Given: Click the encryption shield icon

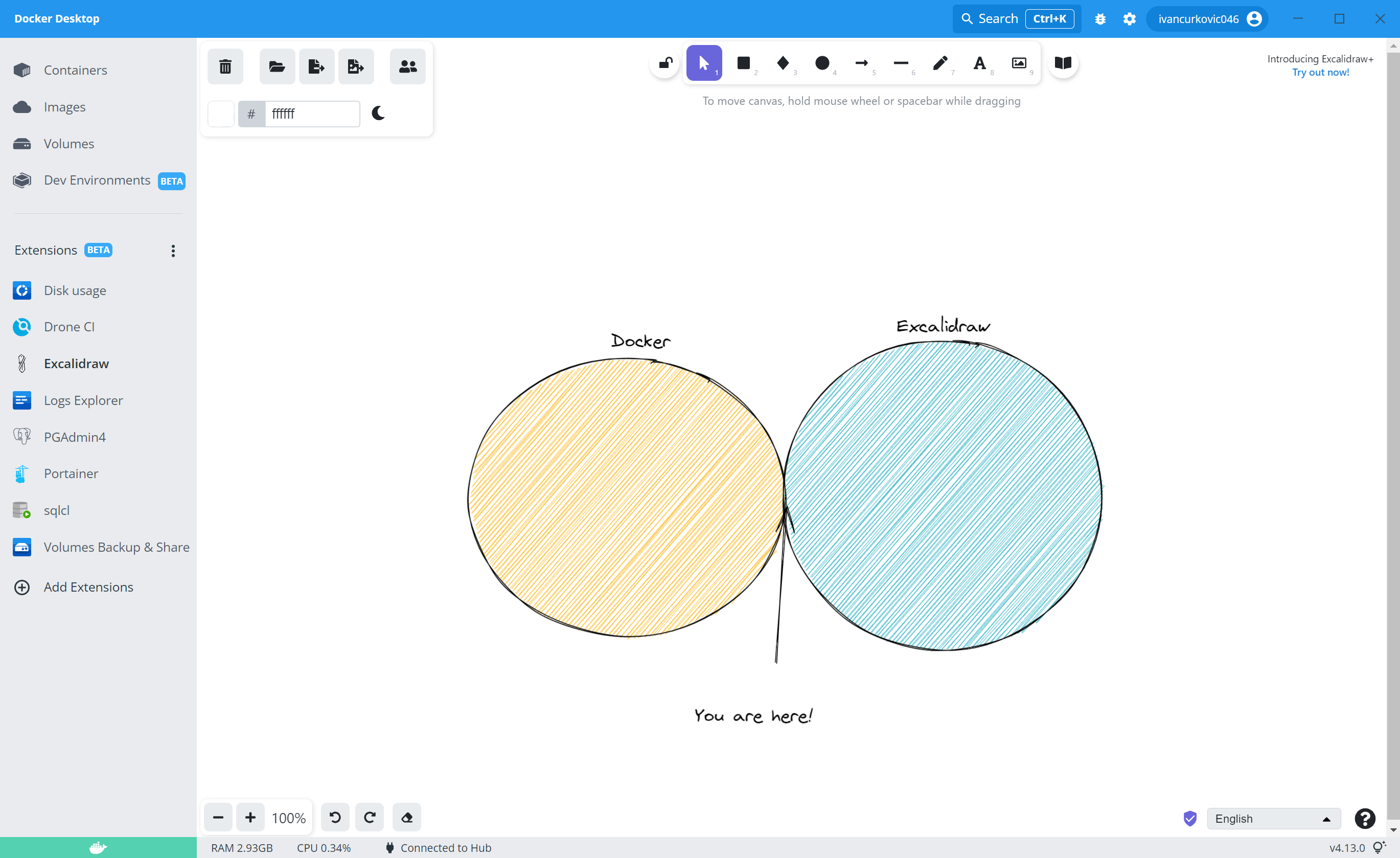Looking at the screenshot, I should 1190,818.
